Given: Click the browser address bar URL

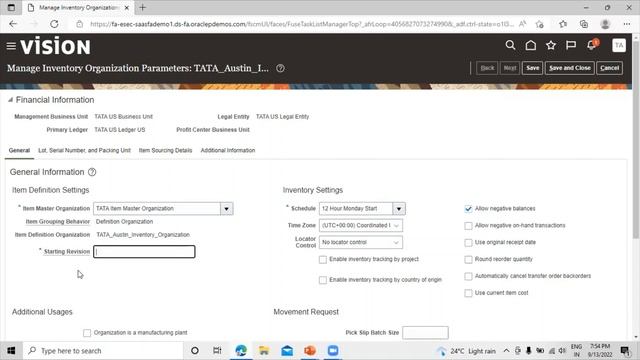Looking at the screenshot, I should [301, 24].
